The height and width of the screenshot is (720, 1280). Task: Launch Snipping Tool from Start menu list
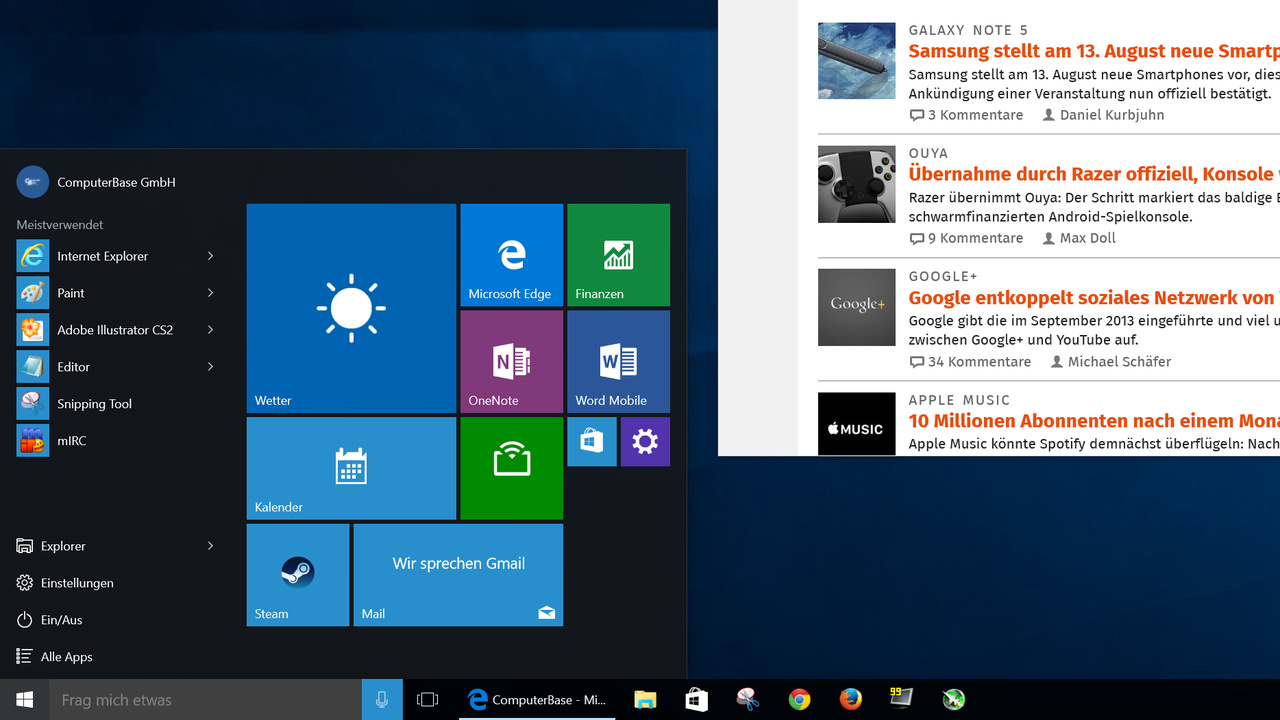click(116, 404)
